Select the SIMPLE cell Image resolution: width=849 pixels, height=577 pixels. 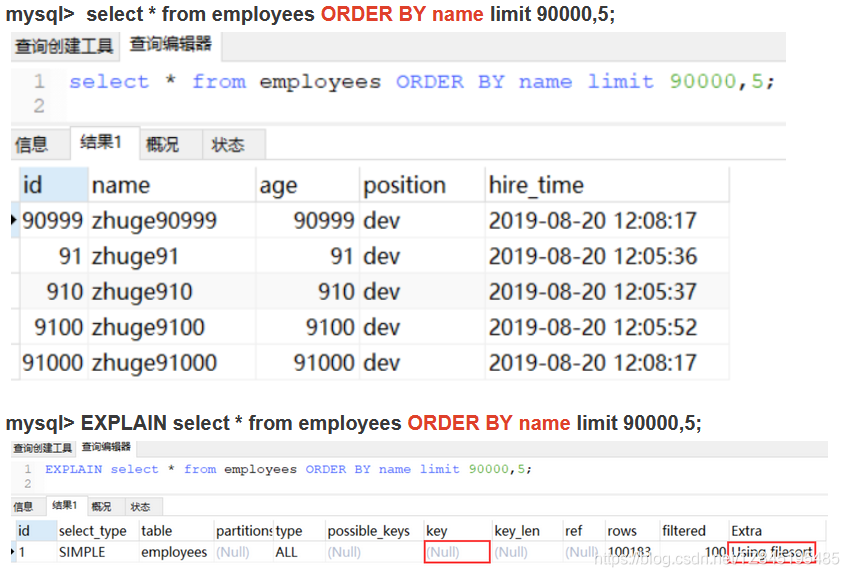[97, 552]
